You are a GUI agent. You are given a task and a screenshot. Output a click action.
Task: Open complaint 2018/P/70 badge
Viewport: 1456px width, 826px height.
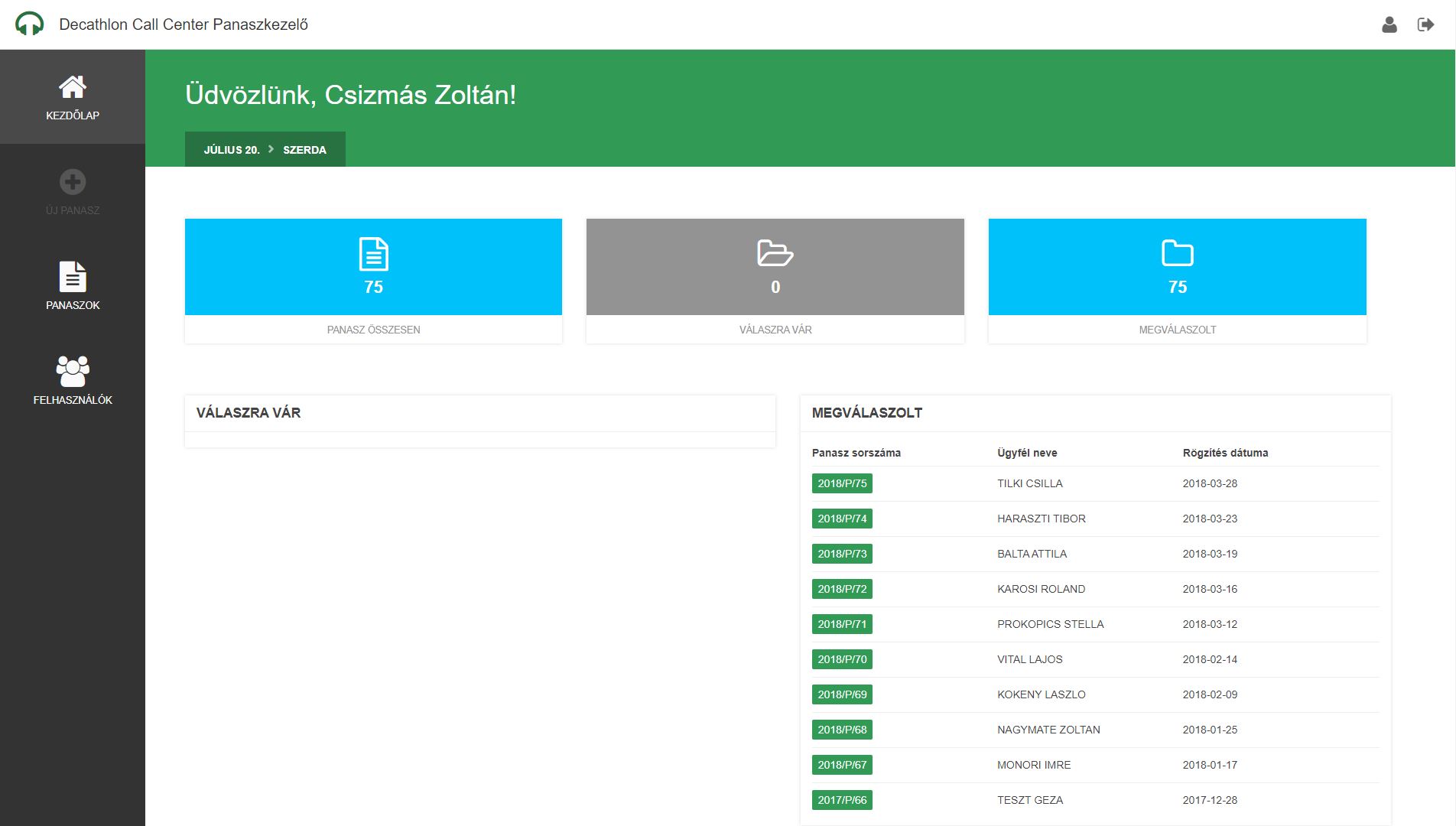click(842, 659)
